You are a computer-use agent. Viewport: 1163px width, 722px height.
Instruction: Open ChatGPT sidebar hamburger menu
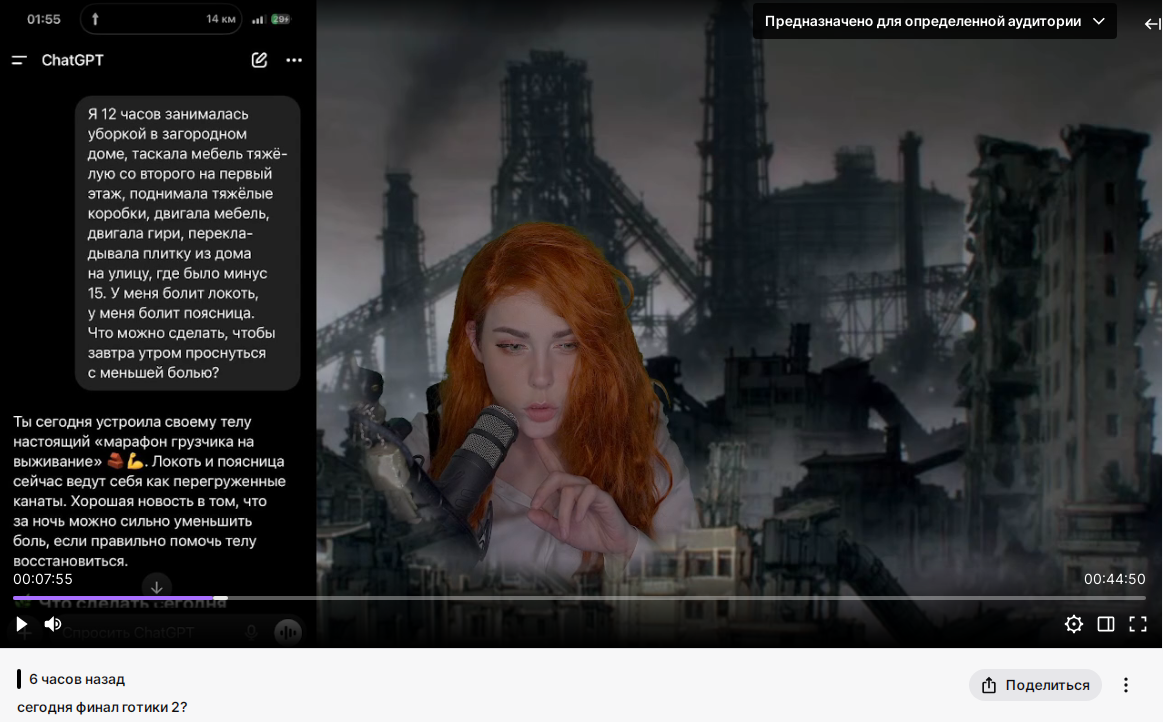click(x=19, y=60)
